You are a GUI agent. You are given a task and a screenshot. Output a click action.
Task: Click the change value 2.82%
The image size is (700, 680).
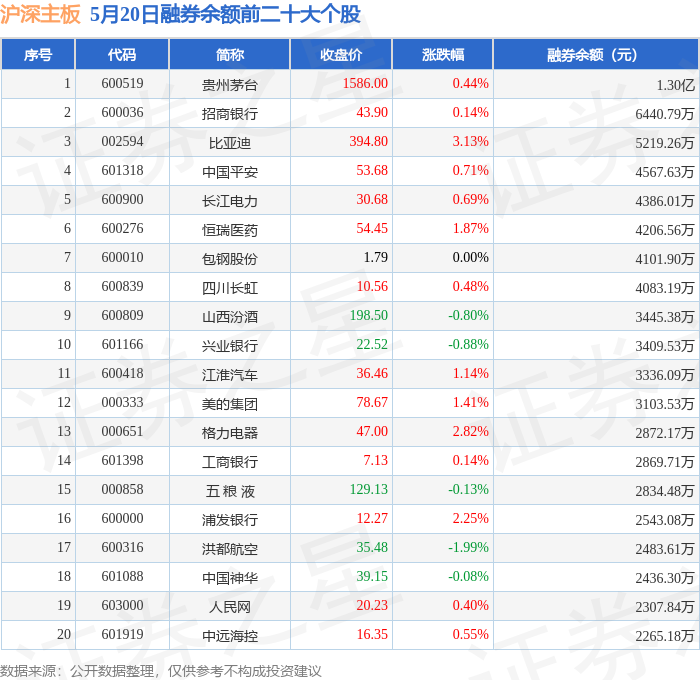[x=471, y=432]
